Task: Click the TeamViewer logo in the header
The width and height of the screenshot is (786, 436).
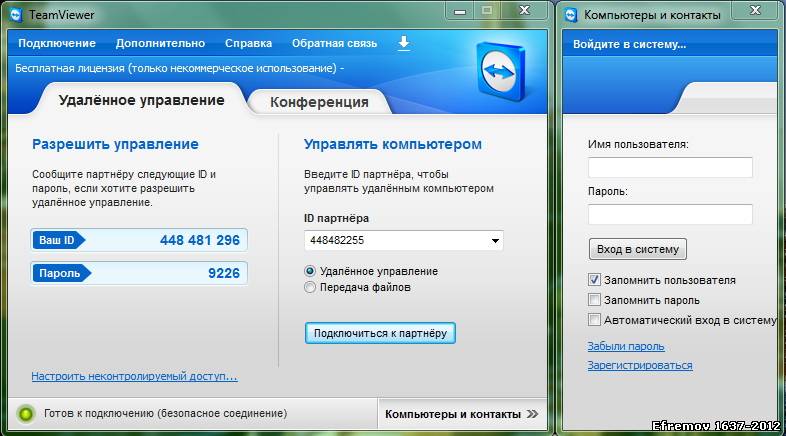Action: (501, 71)
